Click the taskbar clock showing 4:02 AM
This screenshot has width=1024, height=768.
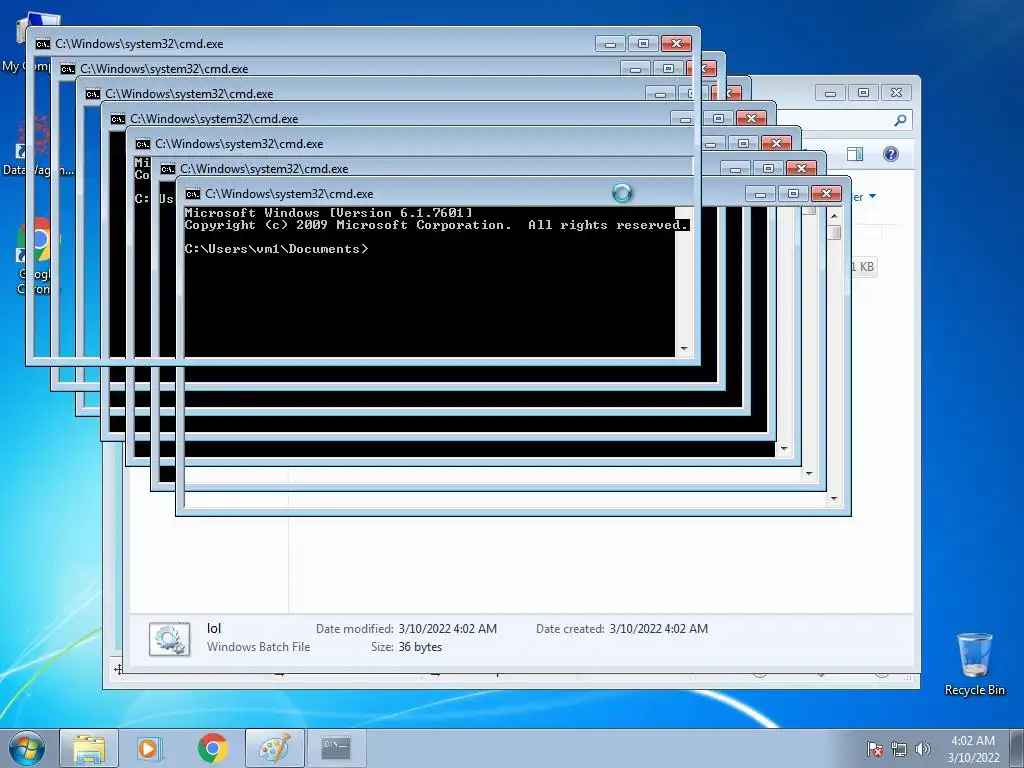pos(973,749)
